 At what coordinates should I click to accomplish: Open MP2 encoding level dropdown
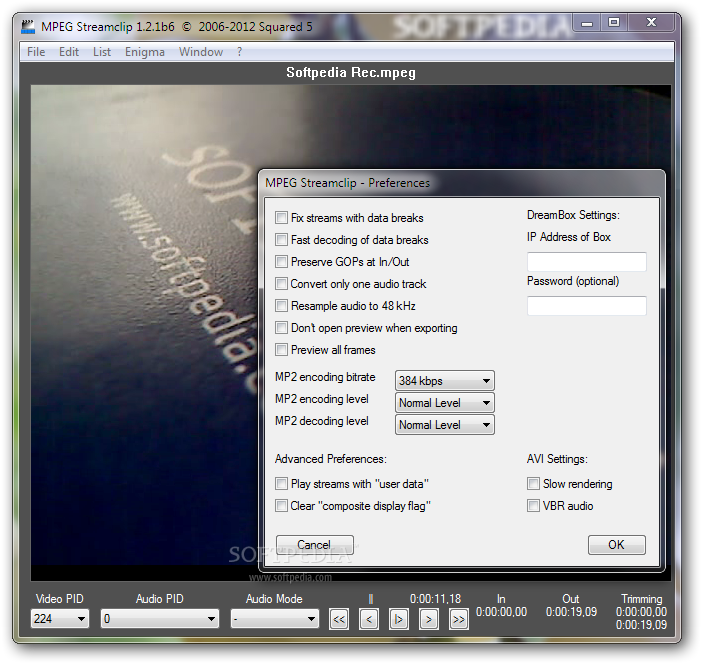(445, 403)
